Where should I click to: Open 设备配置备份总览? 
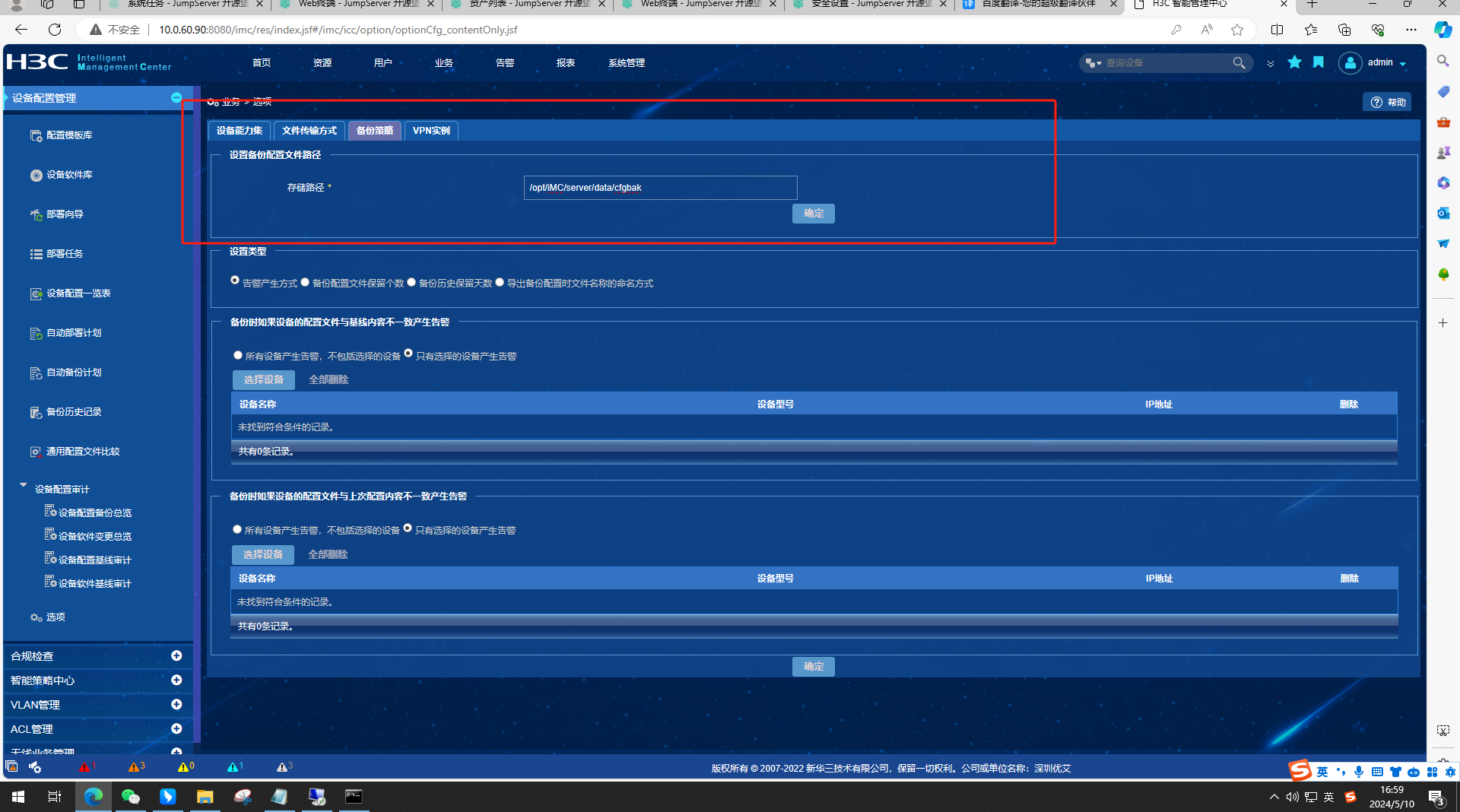(x=88, y=512)
